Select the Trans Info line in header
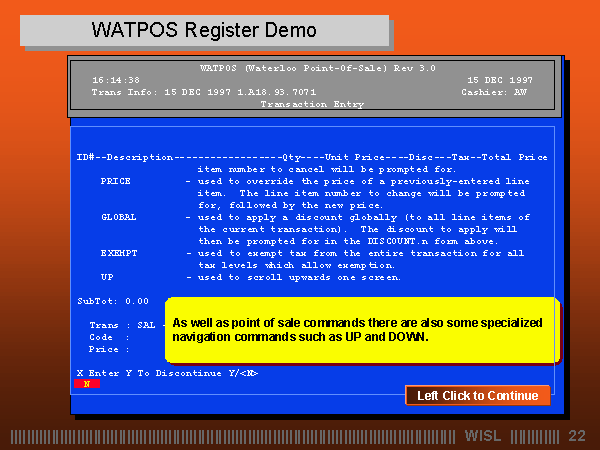This screenshot has height=450, width=600. click(x=204, y=91)
